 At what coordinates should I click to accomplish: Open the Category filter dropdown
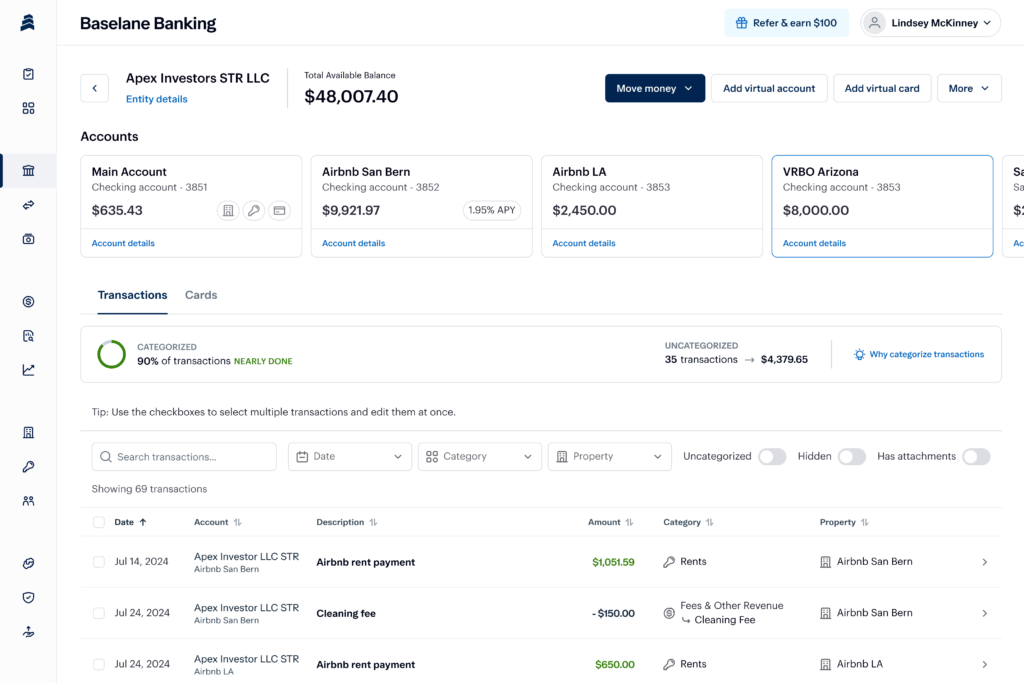(x=479, y=456)
